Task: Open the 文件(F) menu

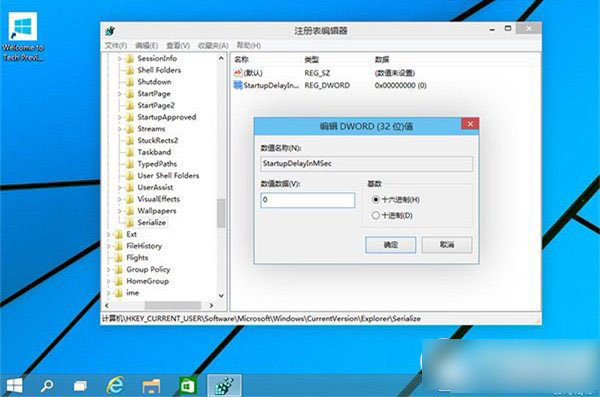Action: (x=116, y=45)
